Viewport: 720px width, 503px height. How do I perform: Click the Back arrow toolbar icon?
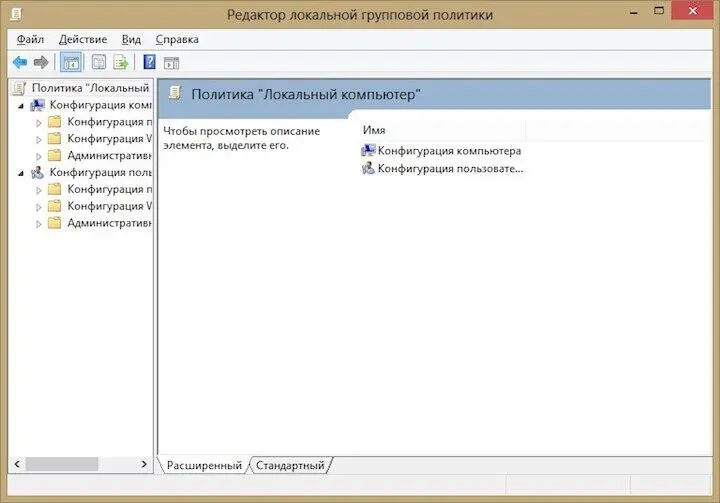tap(20, 62)
